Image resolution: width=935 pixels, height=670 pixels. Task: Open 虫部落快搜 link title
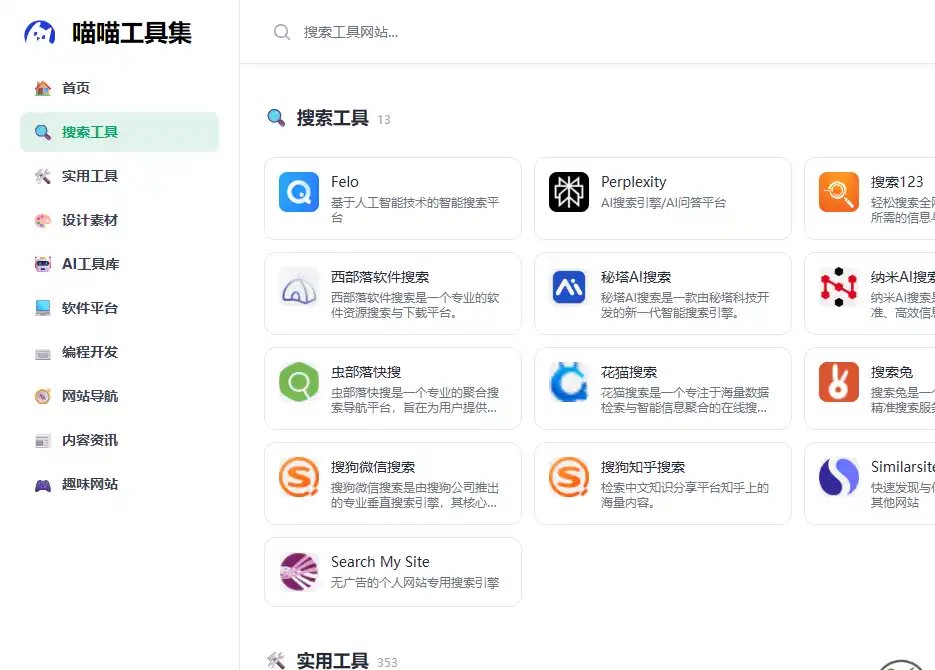(x=366, y=373)
